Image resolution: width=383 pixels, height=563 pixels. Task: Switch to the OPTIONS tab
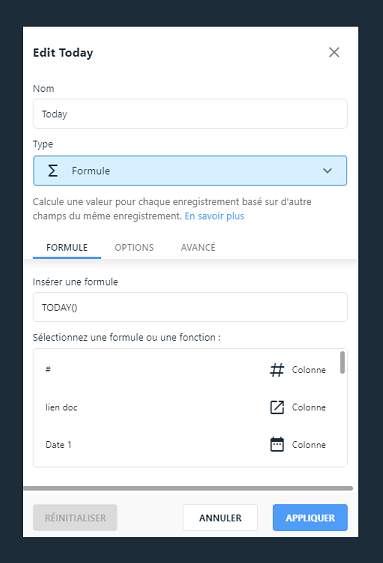(x=134, y=247)
